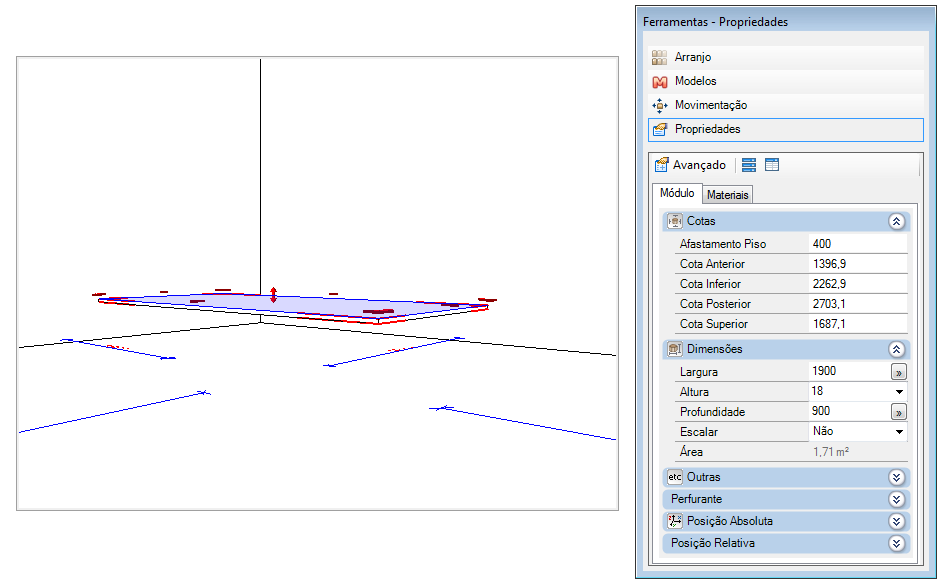Click the Escalar label
Image resolution: width=943 pixels, height=585 pixels.
click(x=699, y=432)
